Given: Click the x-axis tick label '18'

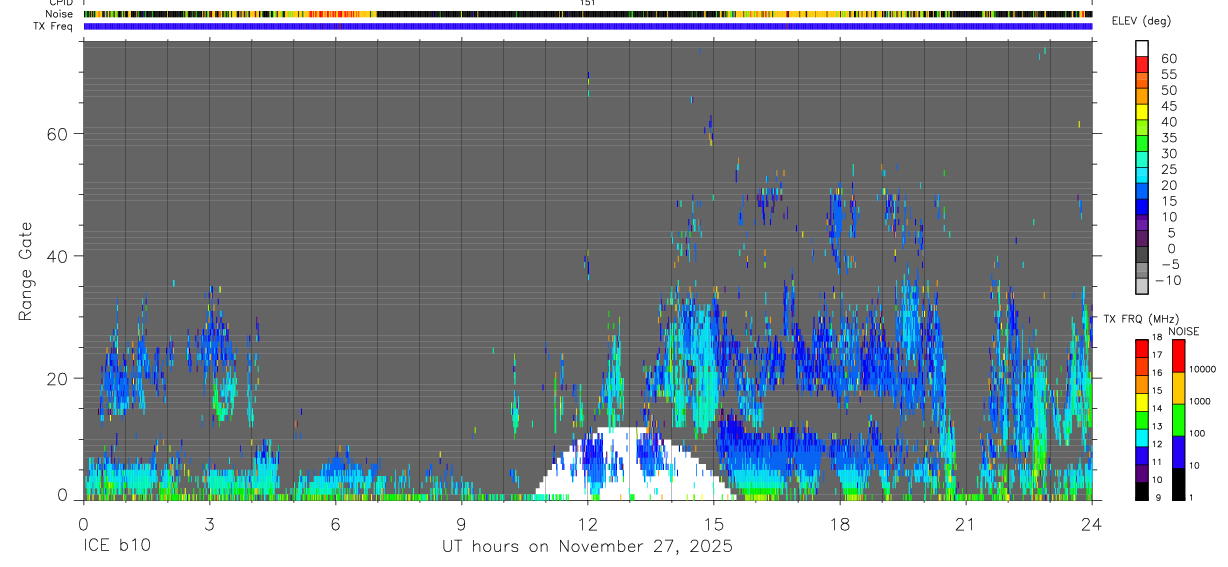Looking at the screenshot, I should [840, 525].
